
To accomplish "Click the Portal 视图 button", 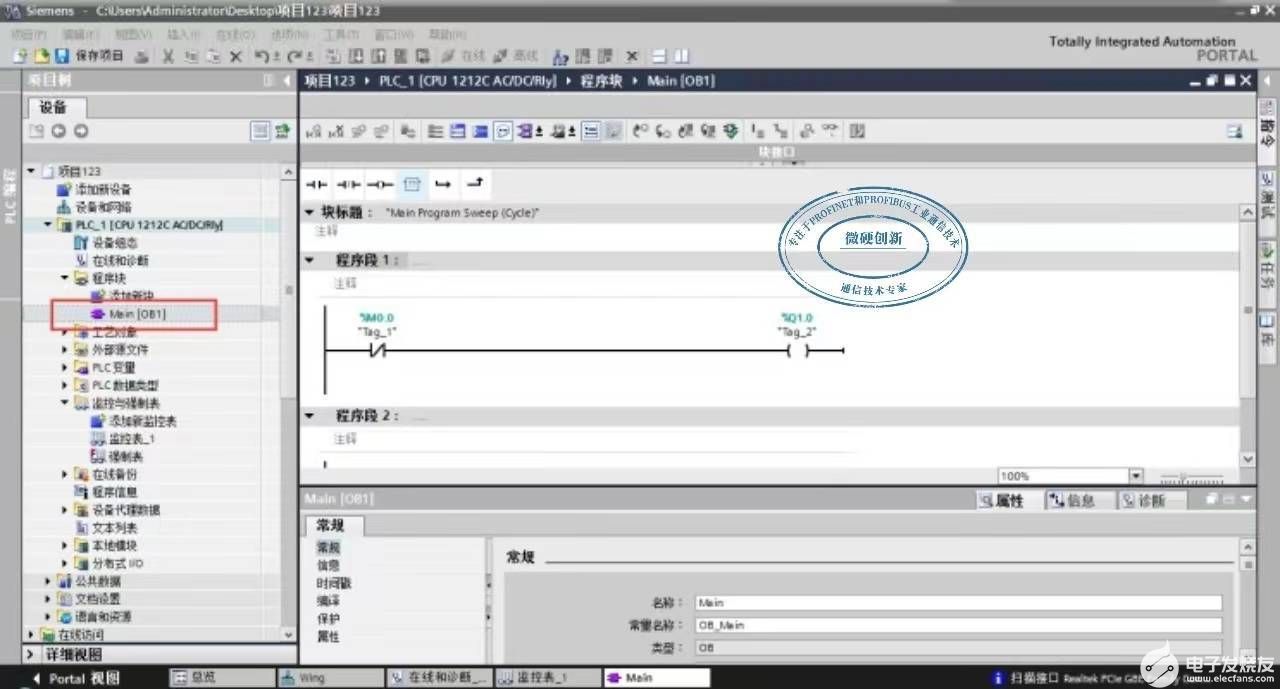I will coord(75,677).
